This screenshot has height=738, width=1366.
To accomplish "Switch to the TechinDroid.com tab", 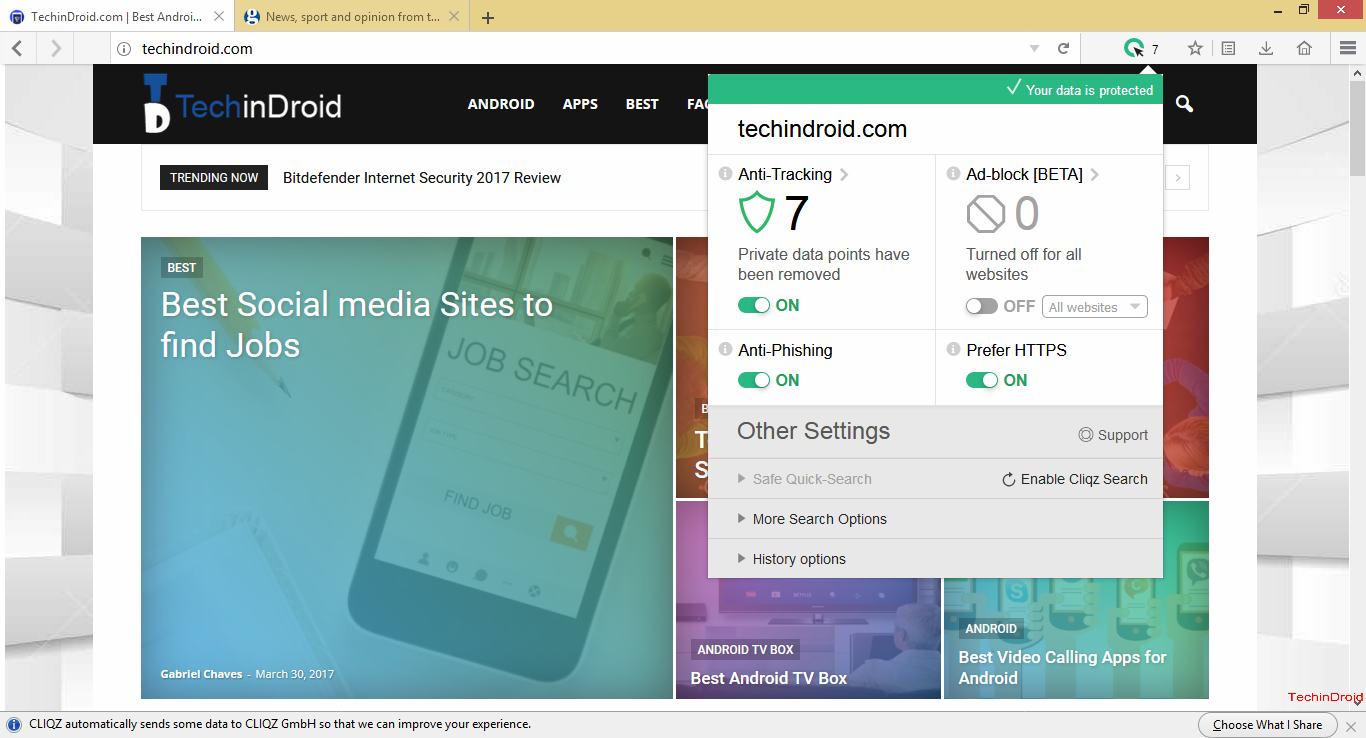I will pyautogui.click(x=118, y=17).
